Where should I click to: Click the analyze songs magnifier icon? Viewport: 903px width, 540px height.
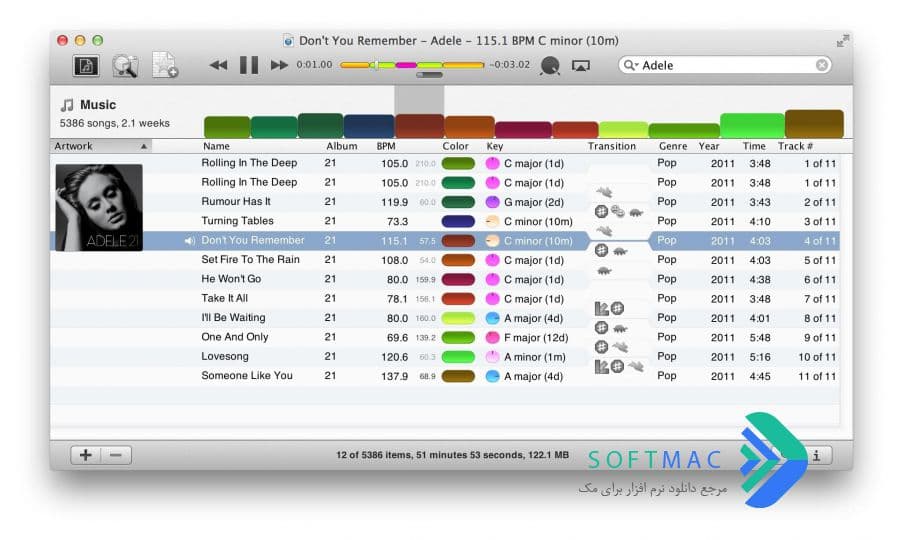(125, 66)
